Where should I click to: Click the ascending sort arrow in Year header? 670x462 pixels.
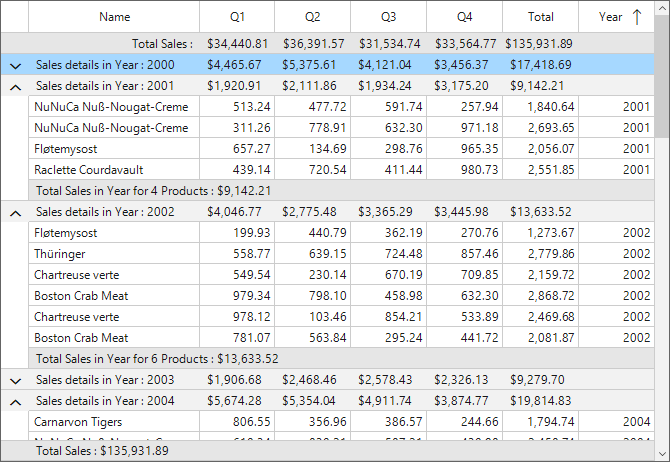637,17
